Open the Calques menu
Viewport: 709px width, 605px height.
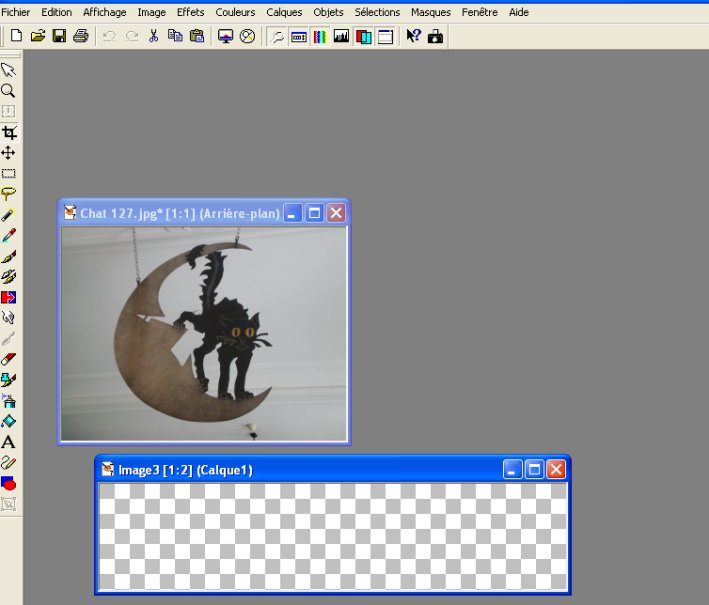coord(284,12)
